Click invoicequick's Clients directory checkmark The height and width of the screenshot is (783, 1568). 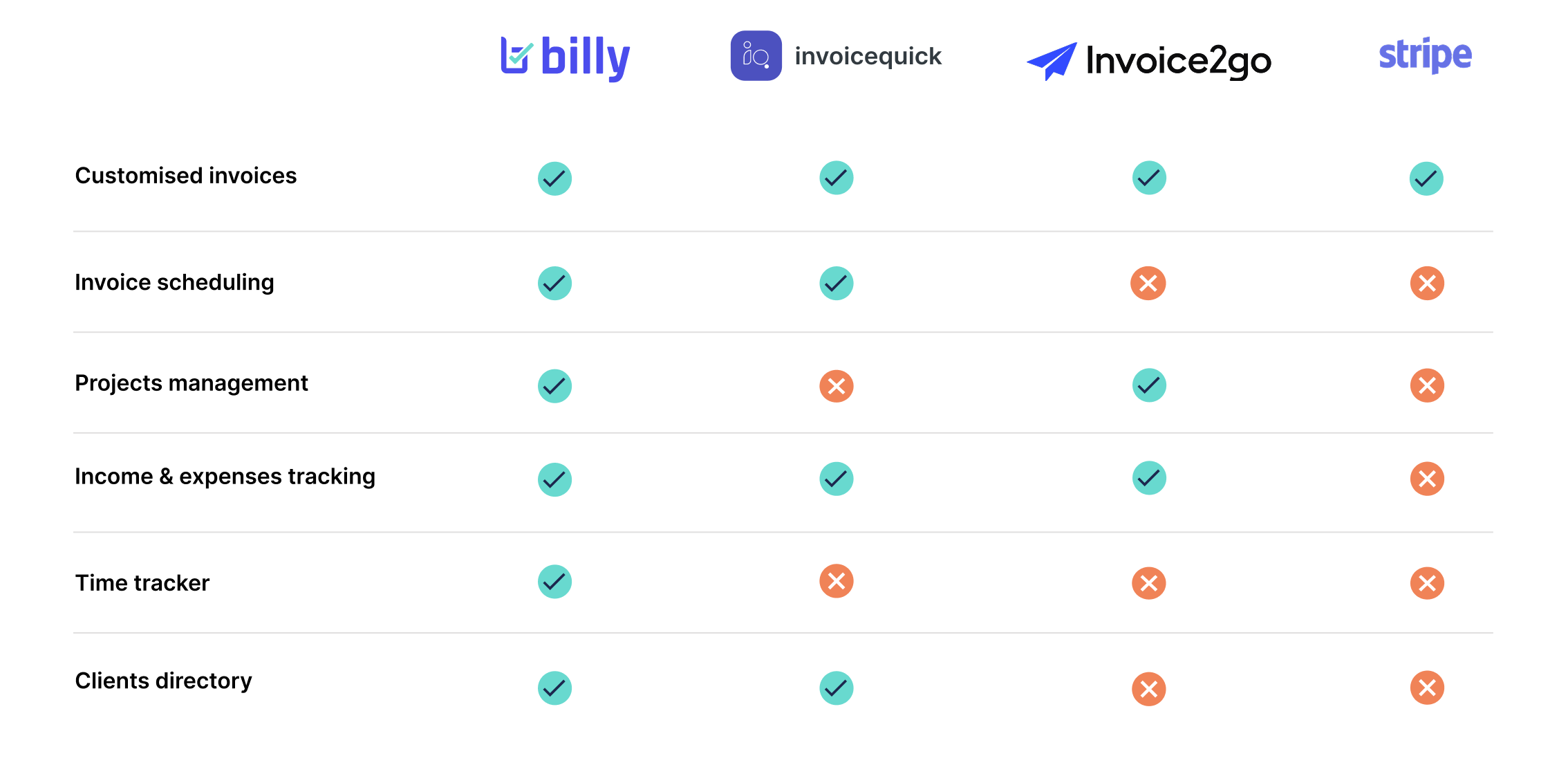point(837,688)
